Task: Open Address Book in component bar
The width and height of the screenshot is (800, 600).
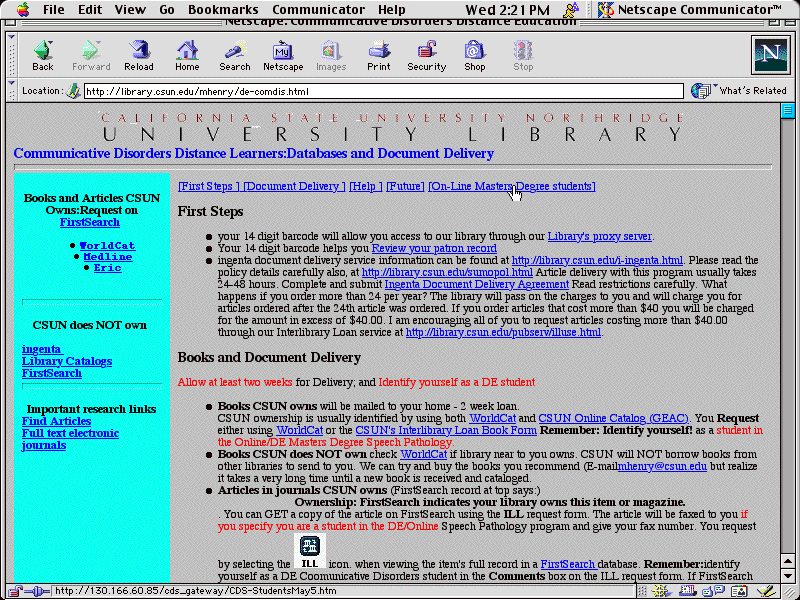Action: click(x=739, y=591)
